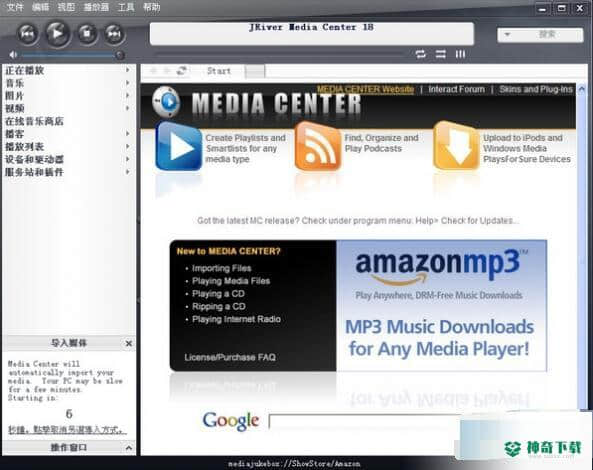Viewport: 593px width, 470px height.
Task: Adjust the volume slider handle
Action: (120, 55)
